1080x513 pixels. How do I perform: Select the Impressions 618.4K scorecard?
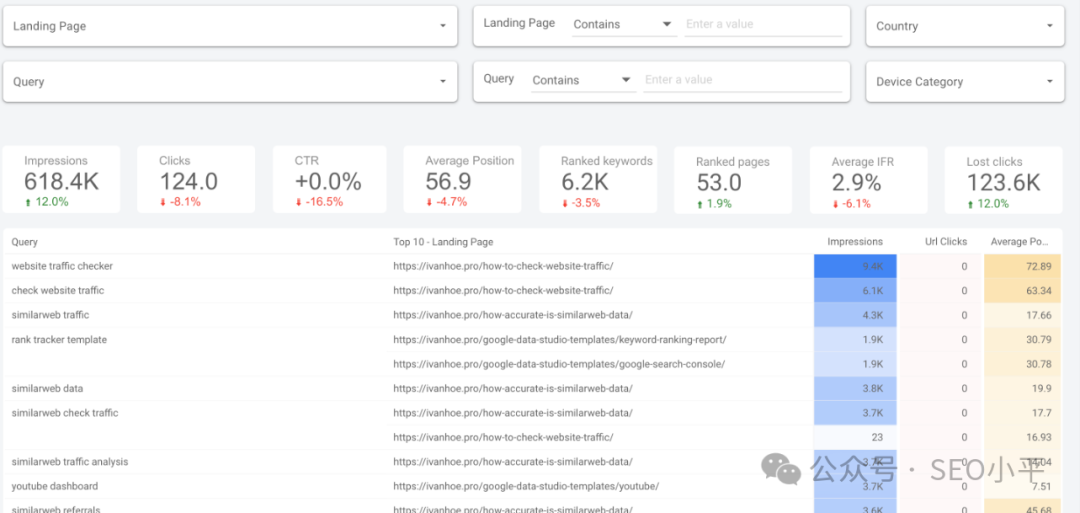pyautogui.click(x=61, y=180)
